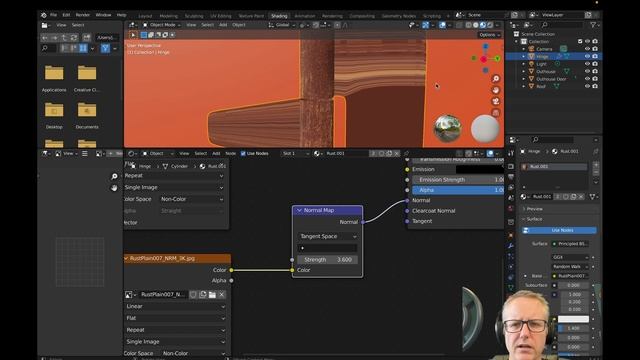The image size is (640, 360).
Task: Click the Principled BSDF surface shader button
Action: click(x=571, y=244)
